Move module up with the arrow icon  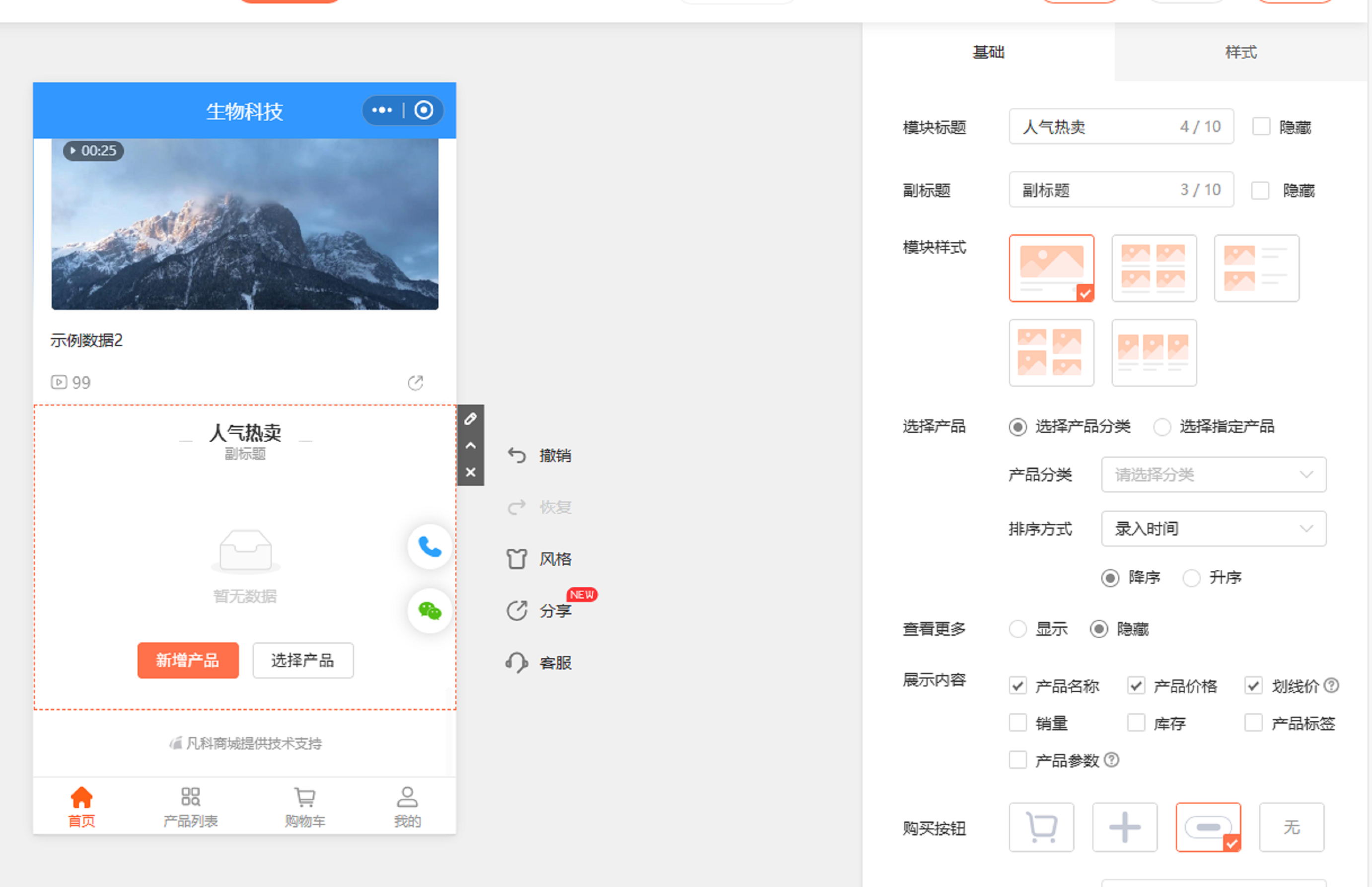pyautogui.click(x=470, y=445)
